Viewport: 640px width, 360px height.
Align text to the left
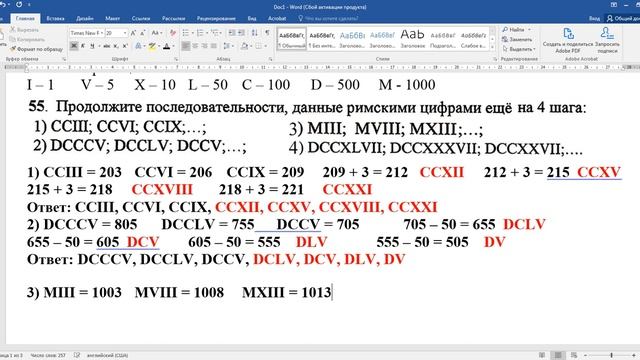pos(186,46)
